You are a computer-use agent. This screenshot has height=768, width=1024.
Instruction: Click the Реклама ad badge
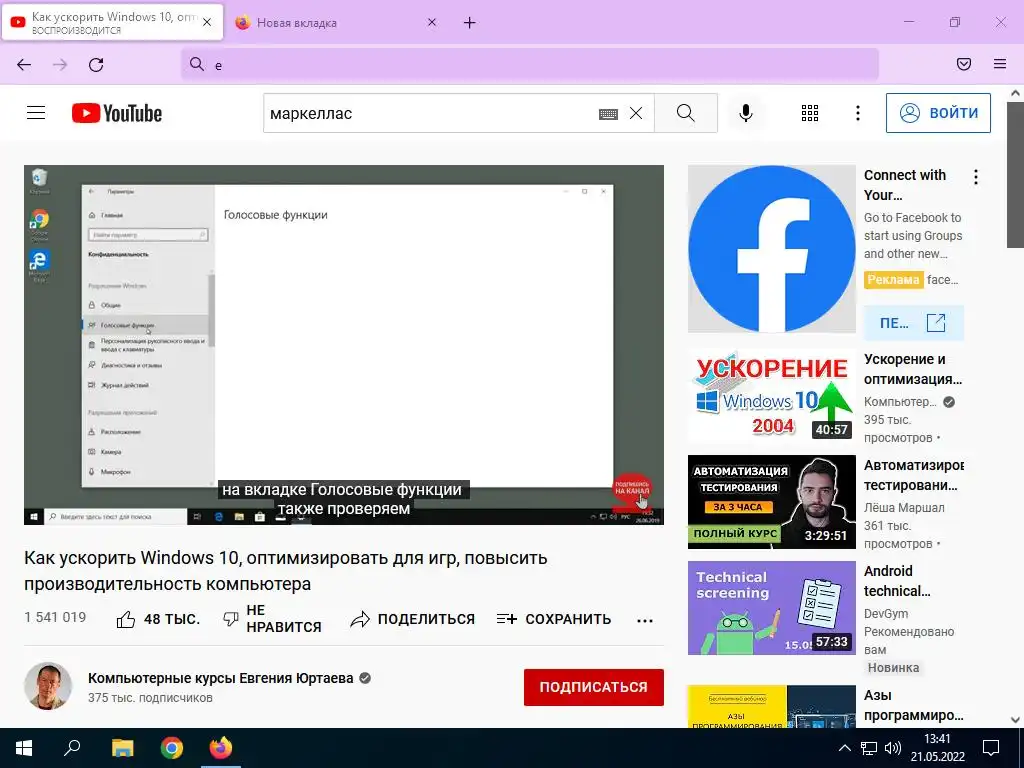point(893,280)
